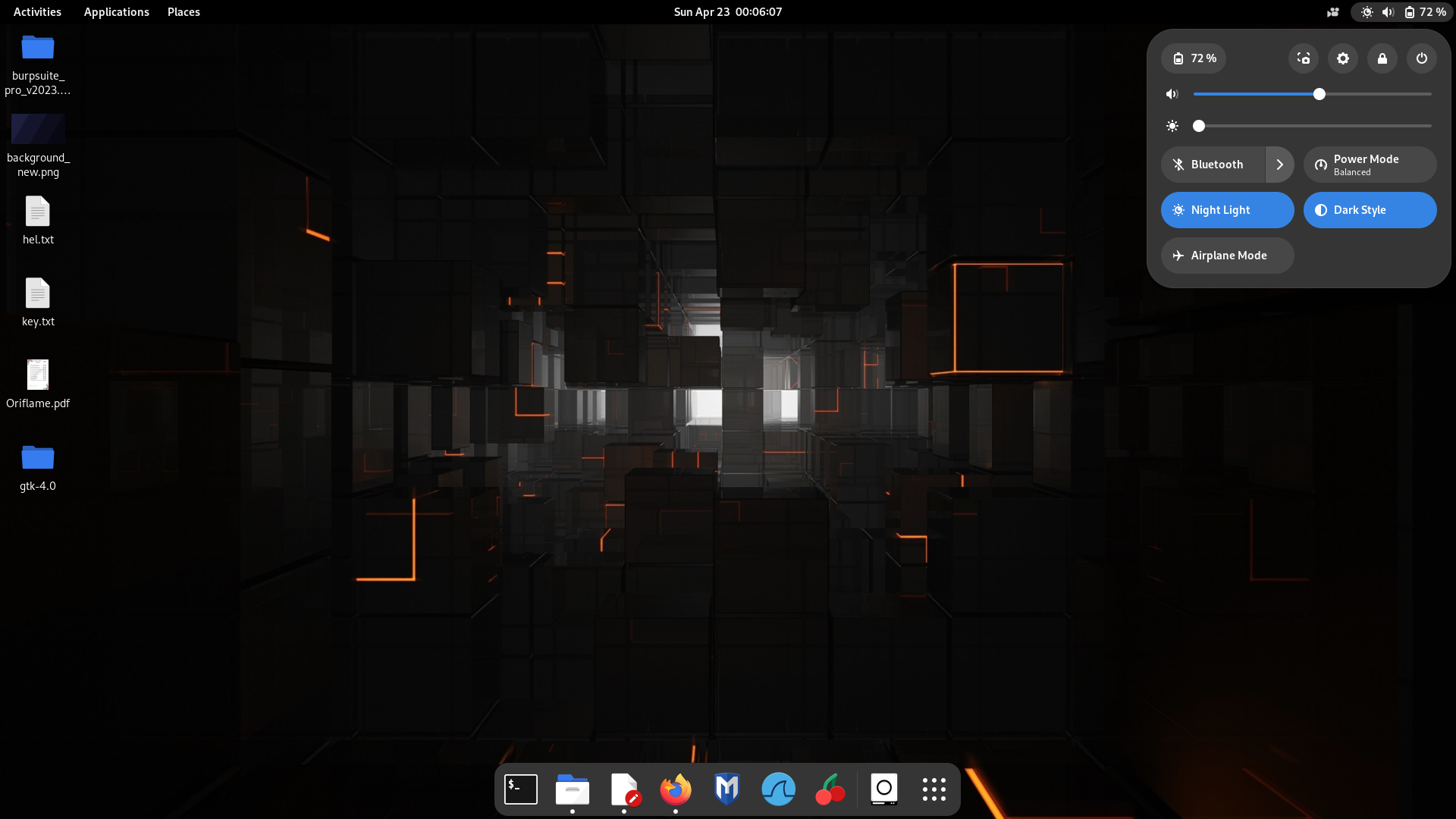The width and height of the screenshot is (1456, 819).
Task: Enable Airplane Mode
Action: coord(1227,256)
